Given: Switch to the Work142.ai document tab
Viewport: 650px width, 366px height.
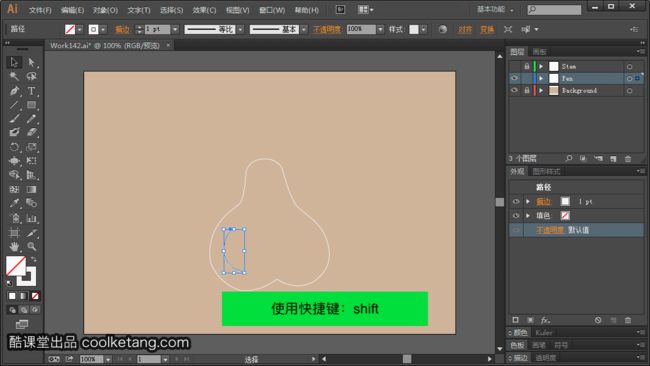Looking at the screenshot, I should 105,46.
